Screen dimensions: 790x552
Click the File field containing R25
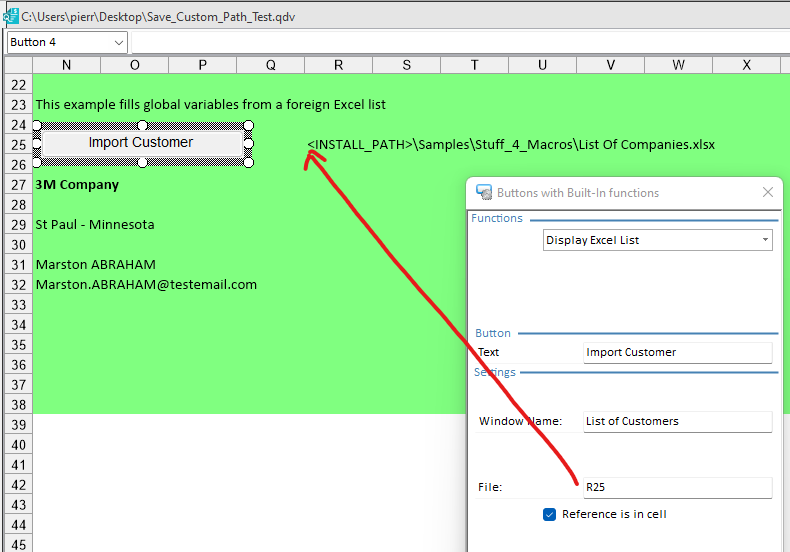pyautogui.click(x=677, y=487)
